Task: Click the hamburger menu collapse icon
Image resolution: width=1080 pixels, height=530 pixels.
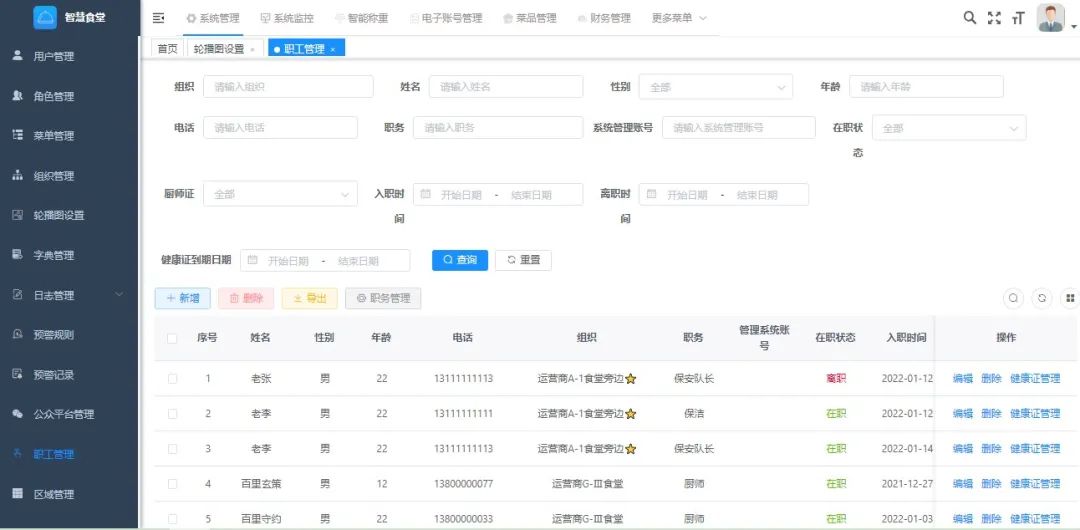Action: coord(158,18)
